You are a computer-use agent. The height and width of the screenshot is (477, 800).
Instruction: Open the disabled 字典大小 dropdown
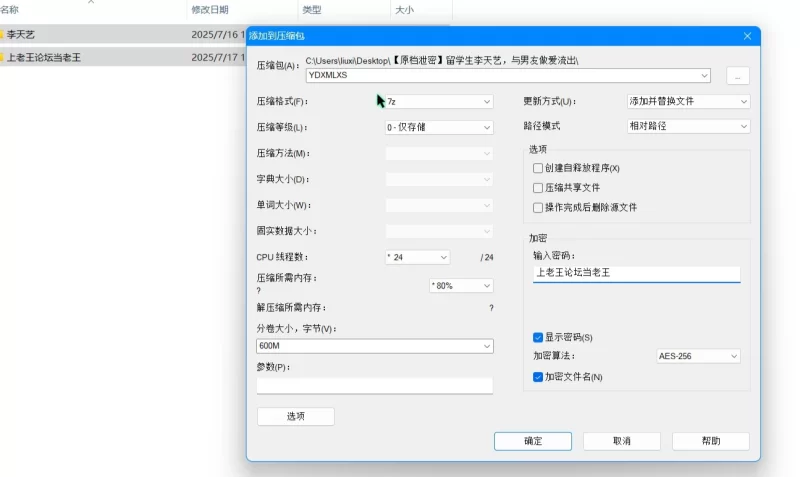click(x=439, y=179)
